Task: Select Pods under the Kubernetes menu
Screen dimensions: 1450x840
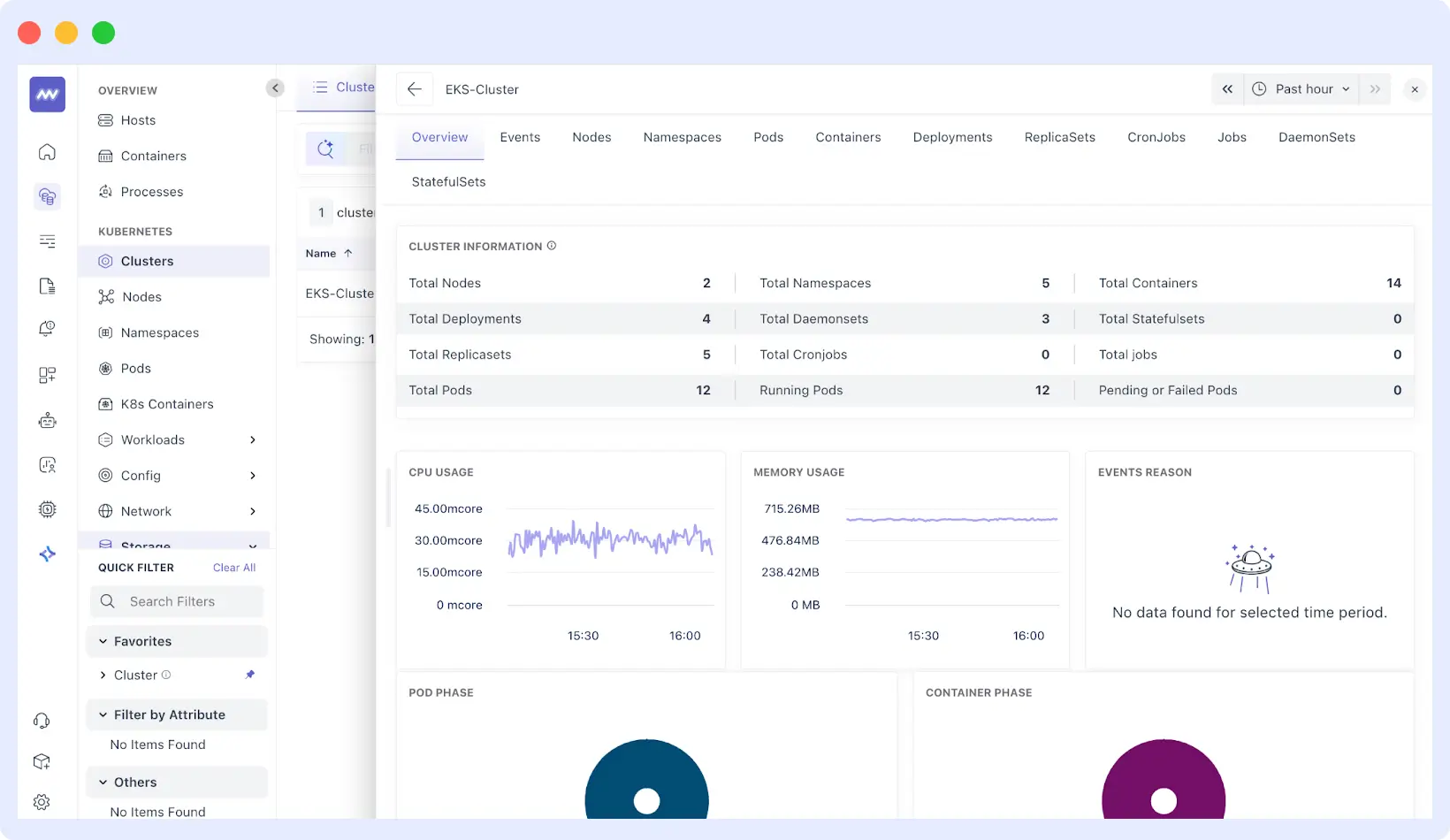Action: [x=134, y=368]
